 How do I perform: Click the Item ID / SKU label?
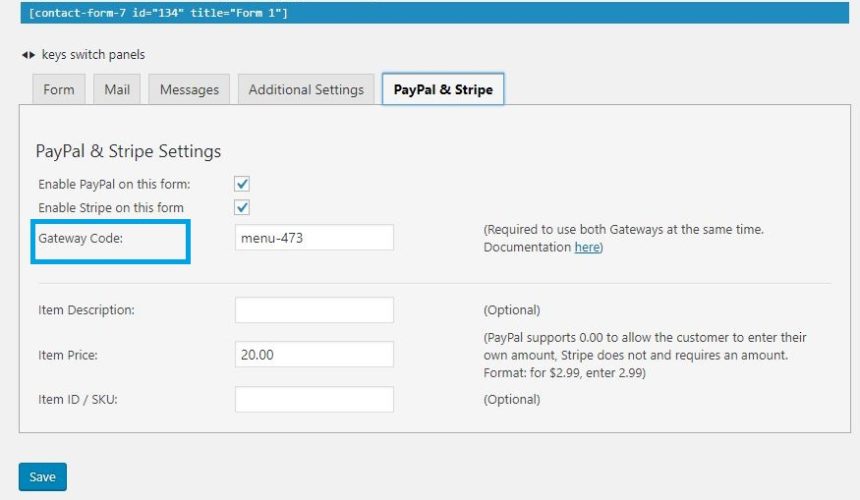pyautogui.click(x=78, y=400)
